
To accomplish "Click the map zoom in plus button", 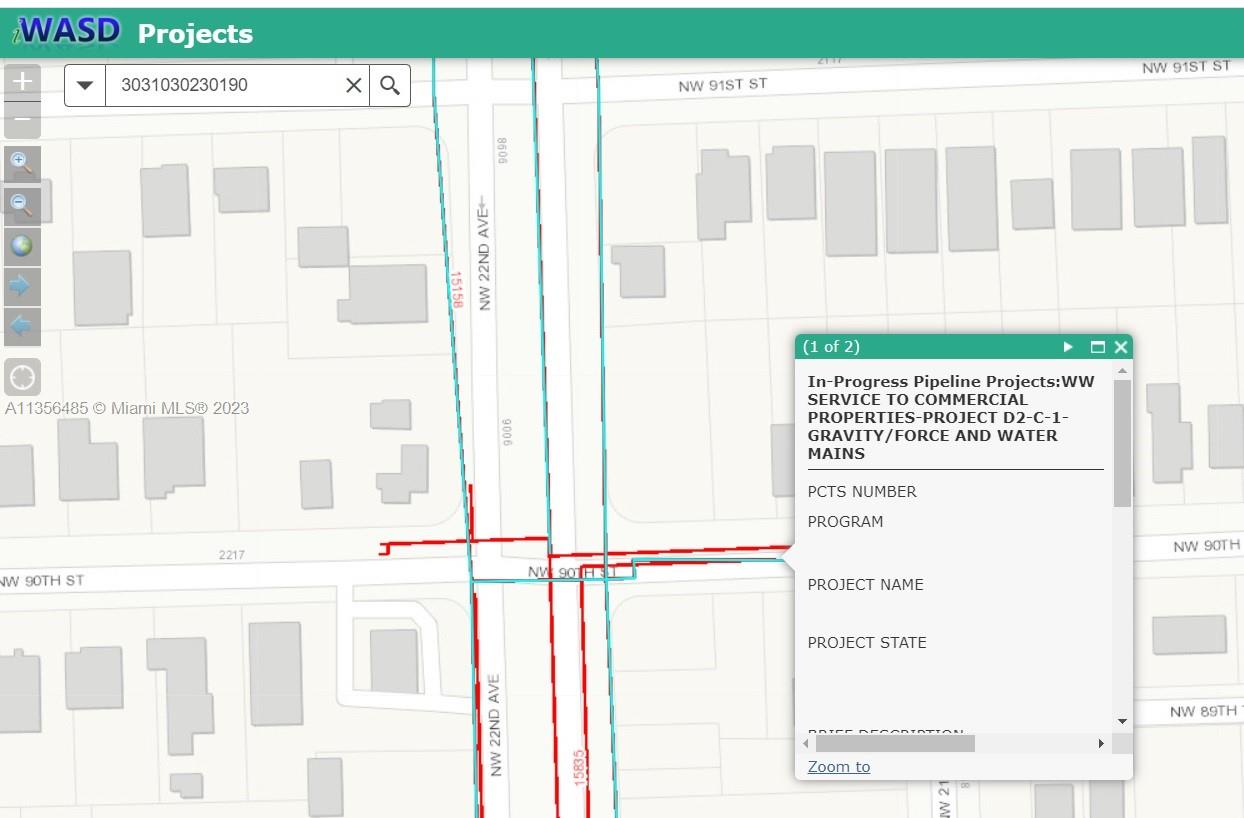I will (x=22, y=82).
